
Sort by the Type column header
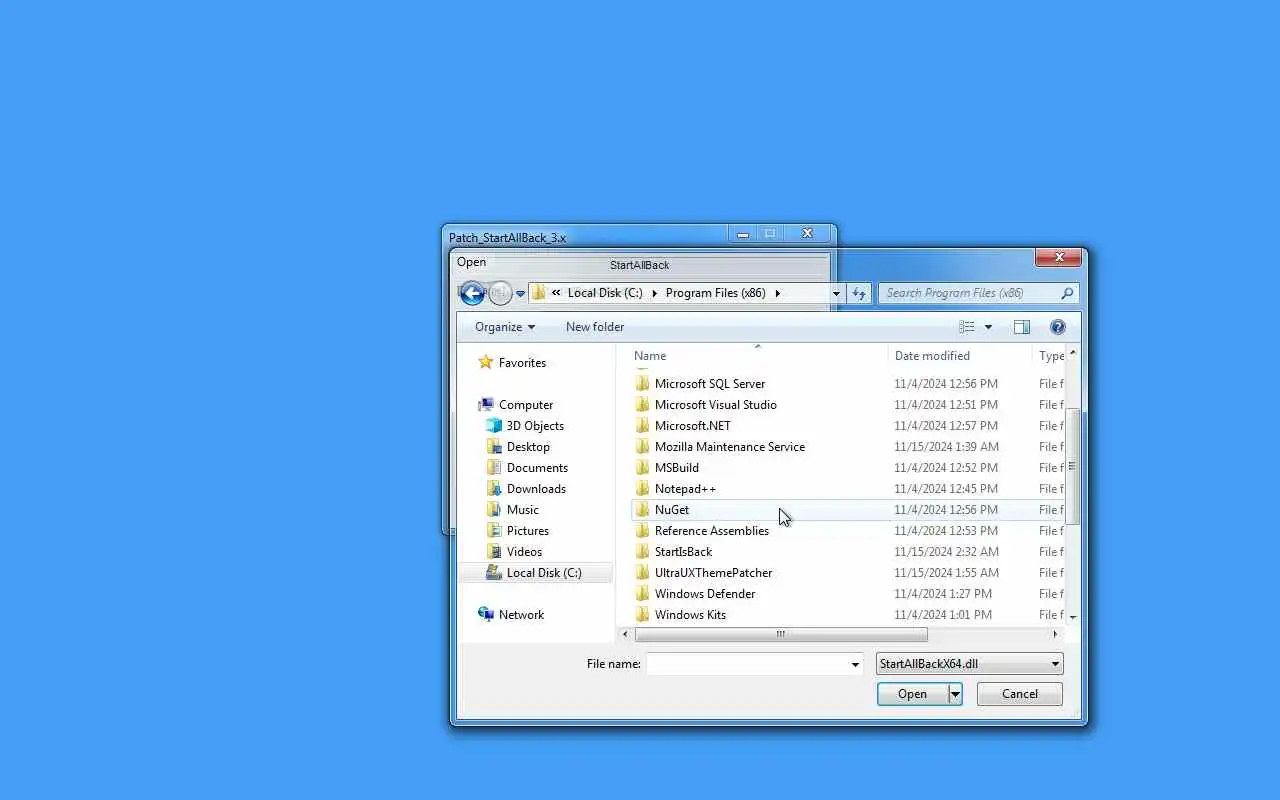tap(1050, 356)
